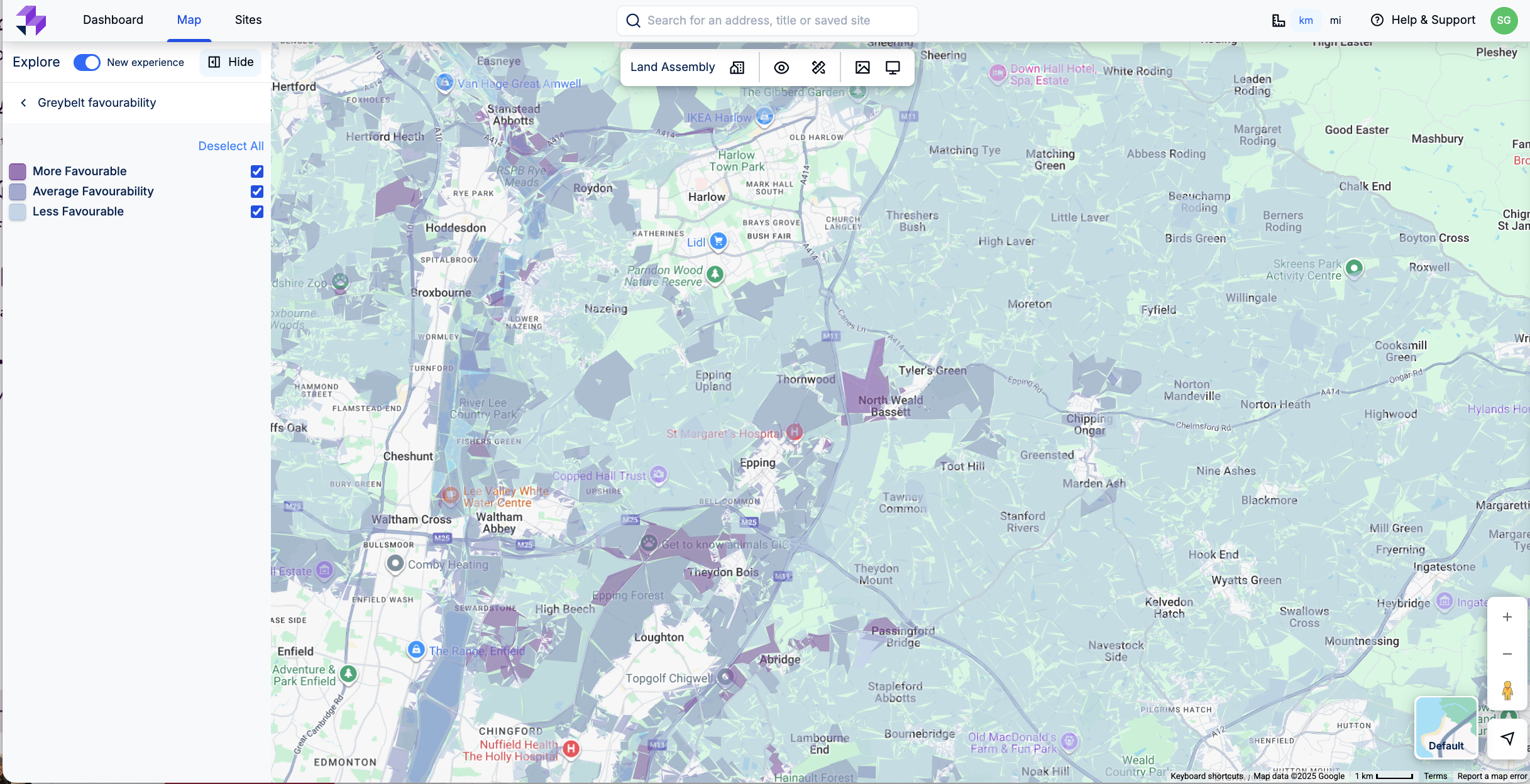
Task: Uncheck the Average Favourability checkbox
Action: point(257,192)
